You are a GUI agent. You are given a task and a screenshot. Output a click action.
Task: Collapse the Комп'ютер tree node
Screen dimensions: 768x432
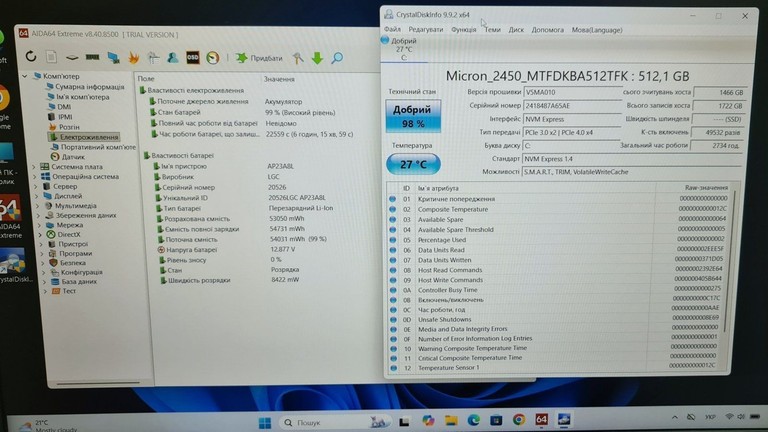(25, 76)
